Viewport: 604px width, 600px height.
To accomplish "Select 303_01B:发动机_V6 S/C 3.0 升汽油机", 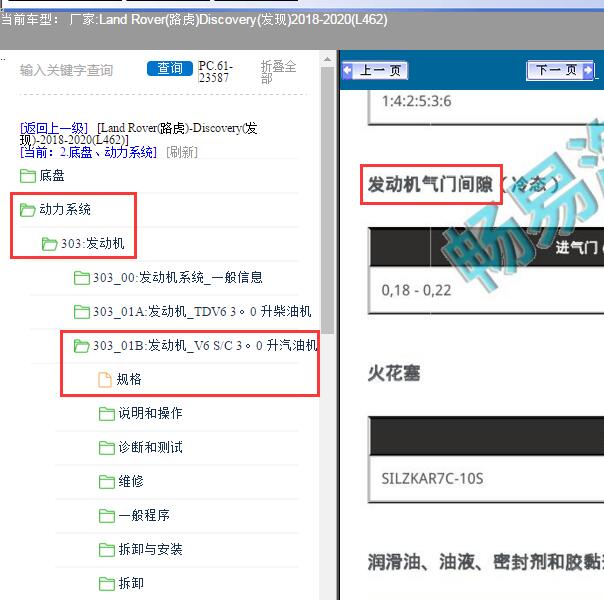I will (x=205, y=345).
